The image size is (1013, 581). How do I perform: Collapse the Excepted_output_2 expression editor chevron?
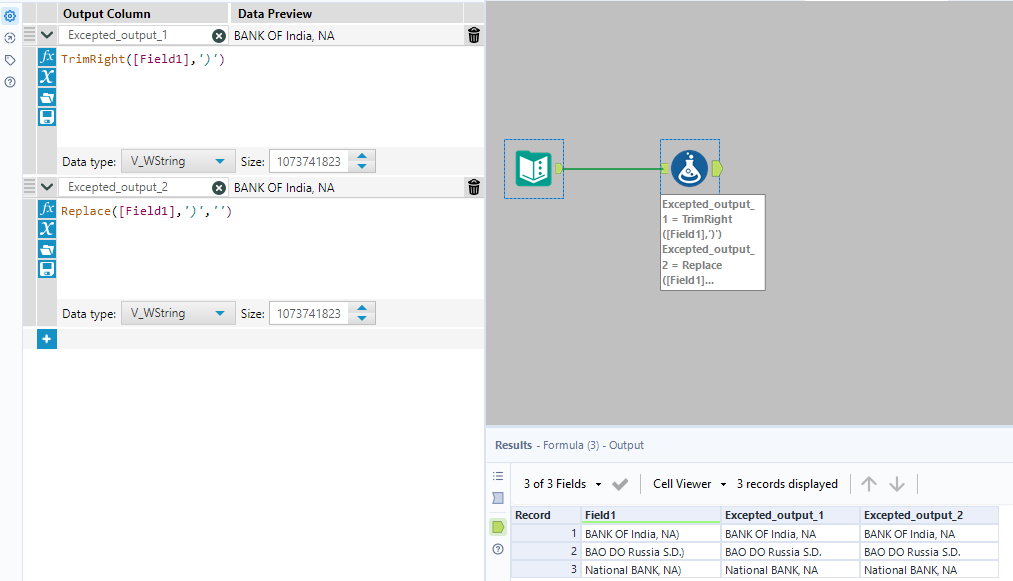coord(46,186)
